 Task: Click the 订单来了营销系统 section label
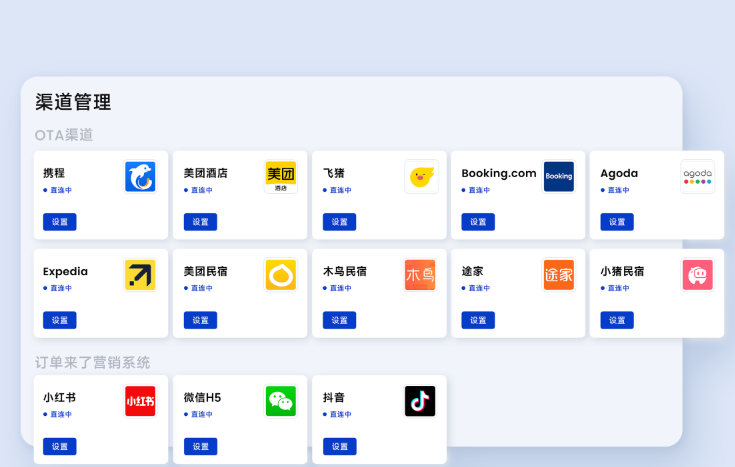tap(92, 362)
